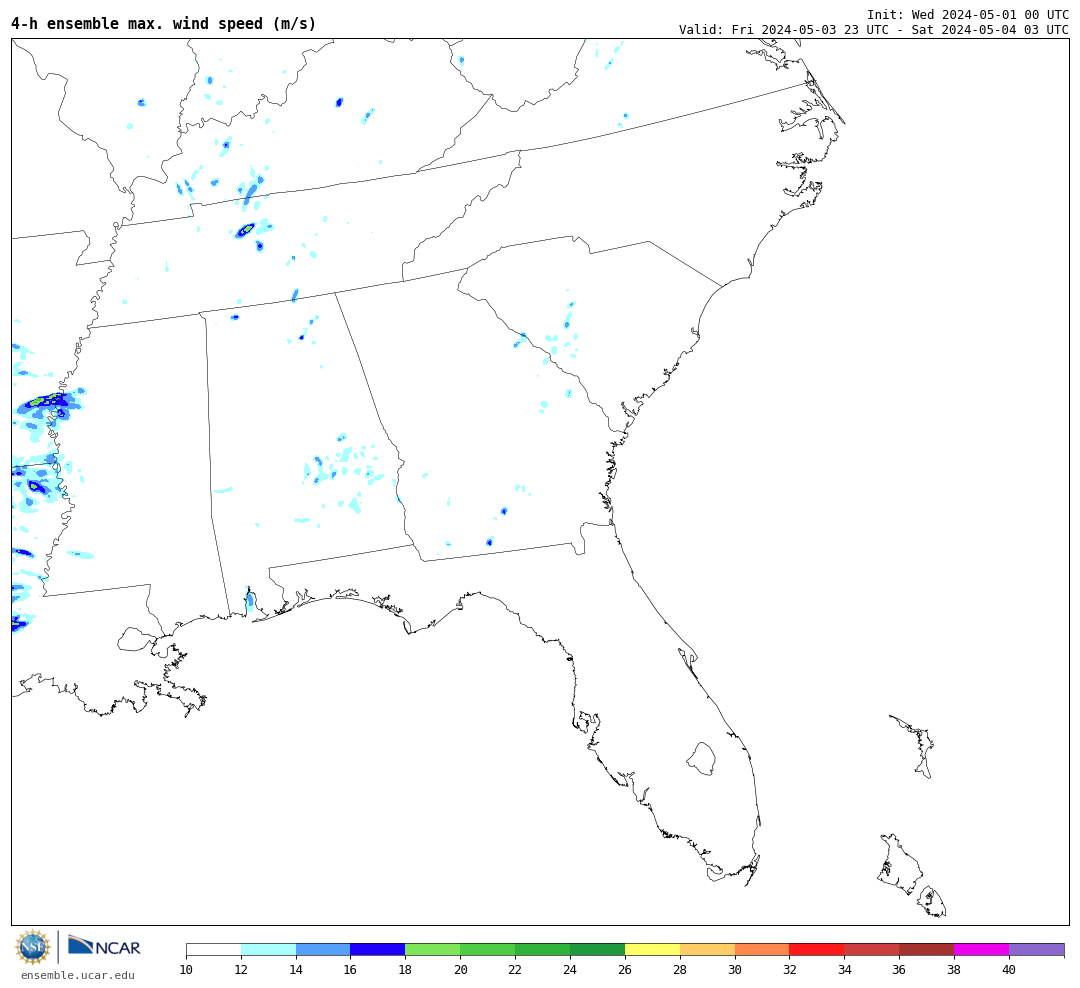Click the colorbar tick label 40
1080x988 pixels.
[1009, 969]
